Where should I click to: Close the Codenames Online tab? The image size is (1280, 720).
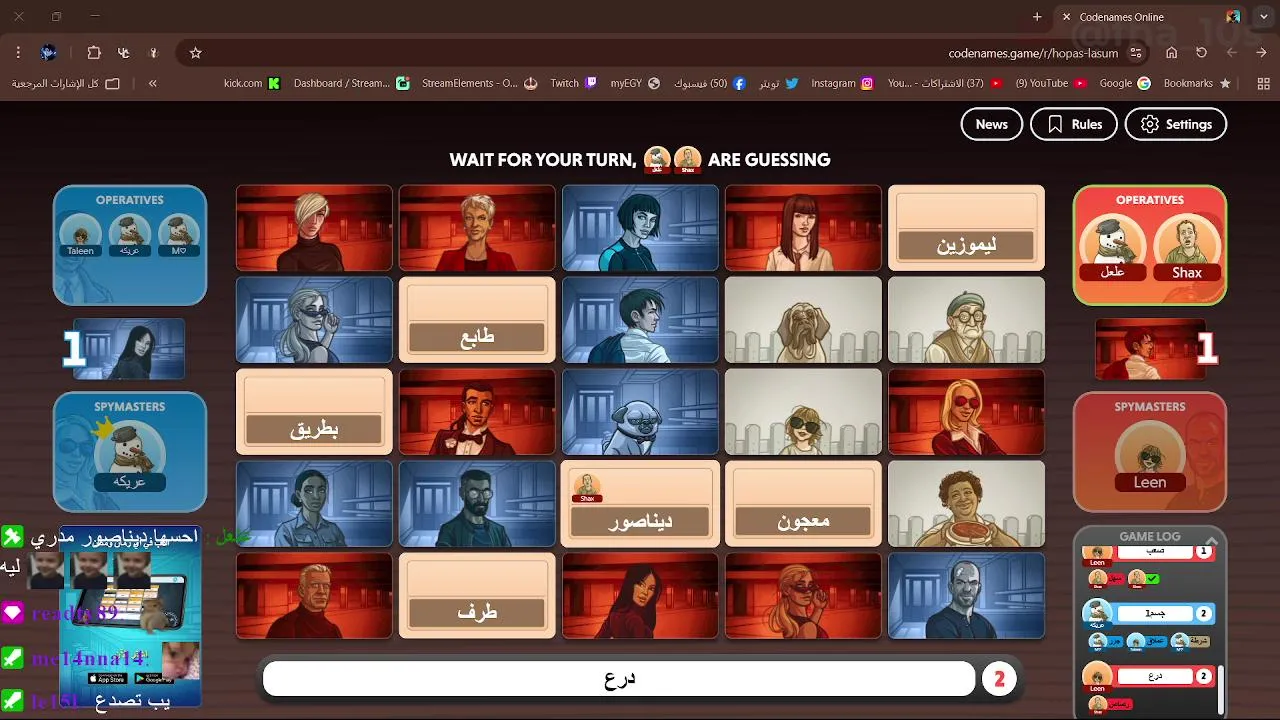point(1066,17)
